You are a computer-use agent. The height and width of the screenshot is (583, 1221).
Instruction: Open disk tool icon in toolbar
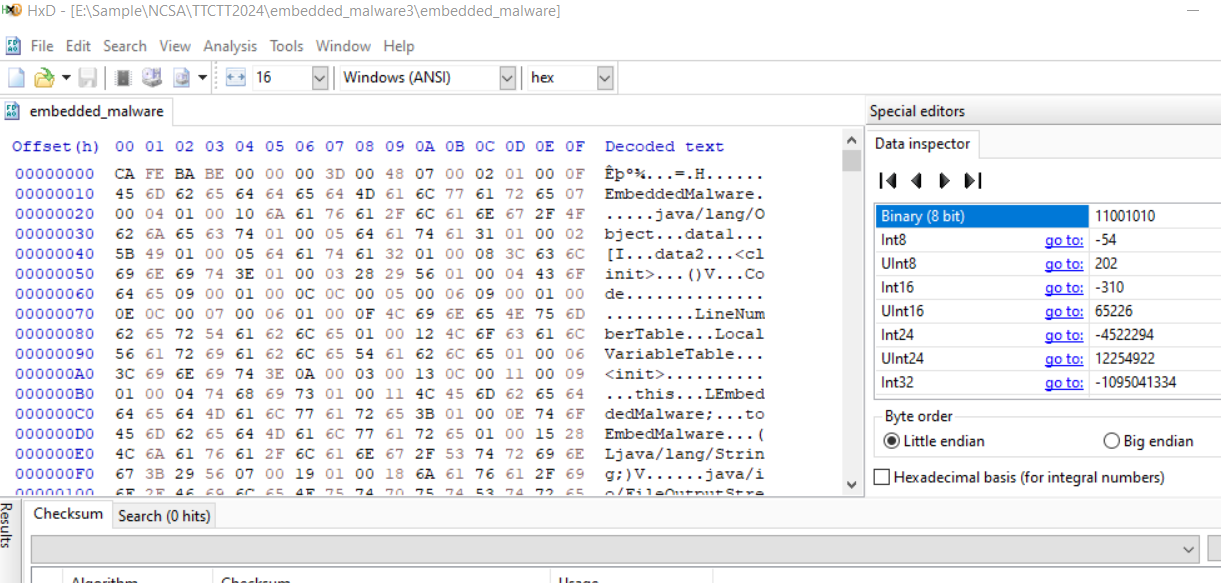(x=152, y=77)
